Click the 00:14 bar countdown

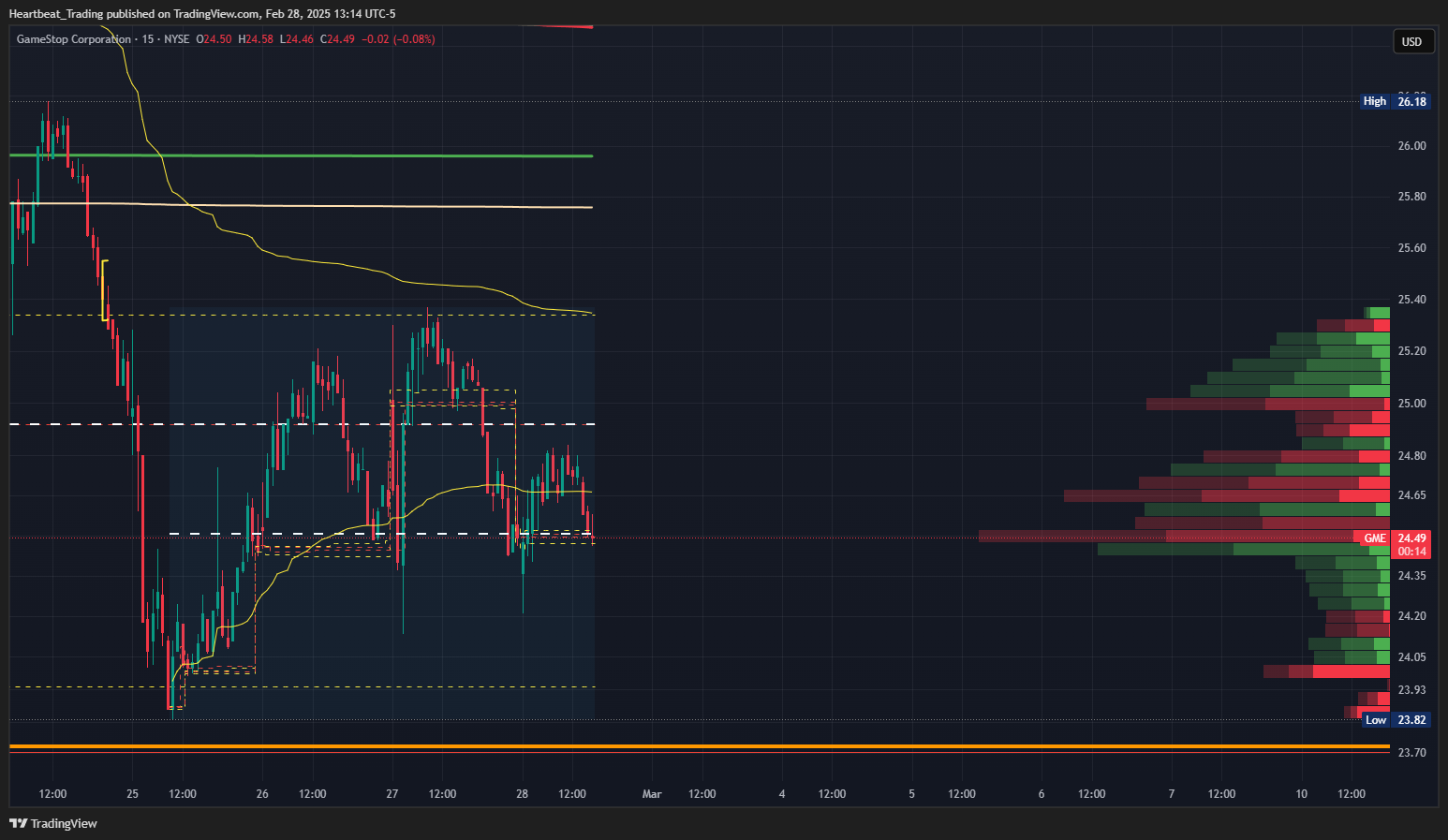[x=1411, y=552]
